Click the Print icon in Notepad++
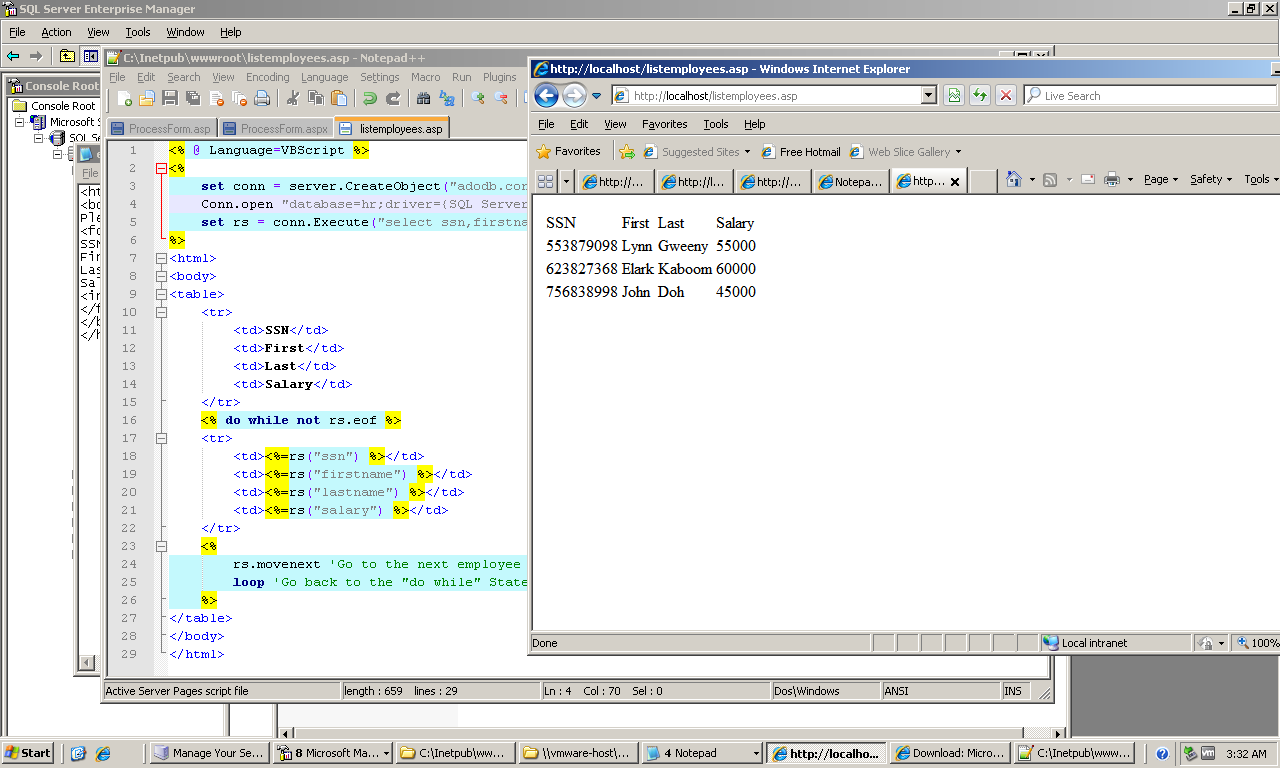 (262, 98)
